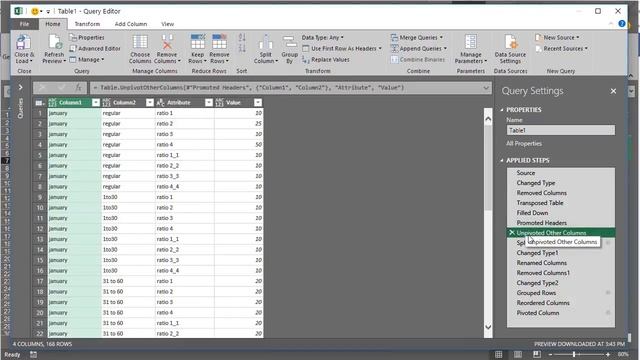Click the help question mark icon

[622, 24]
